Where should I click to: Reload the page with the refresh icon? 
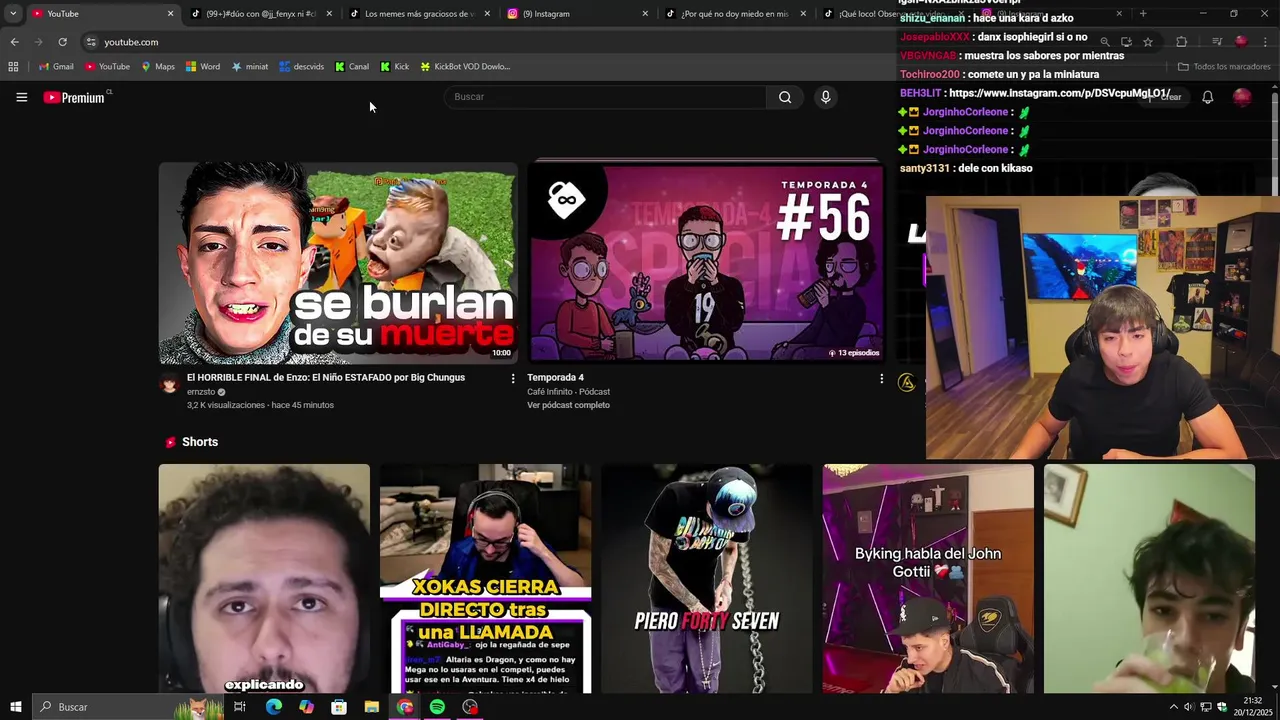pos(62,42)
